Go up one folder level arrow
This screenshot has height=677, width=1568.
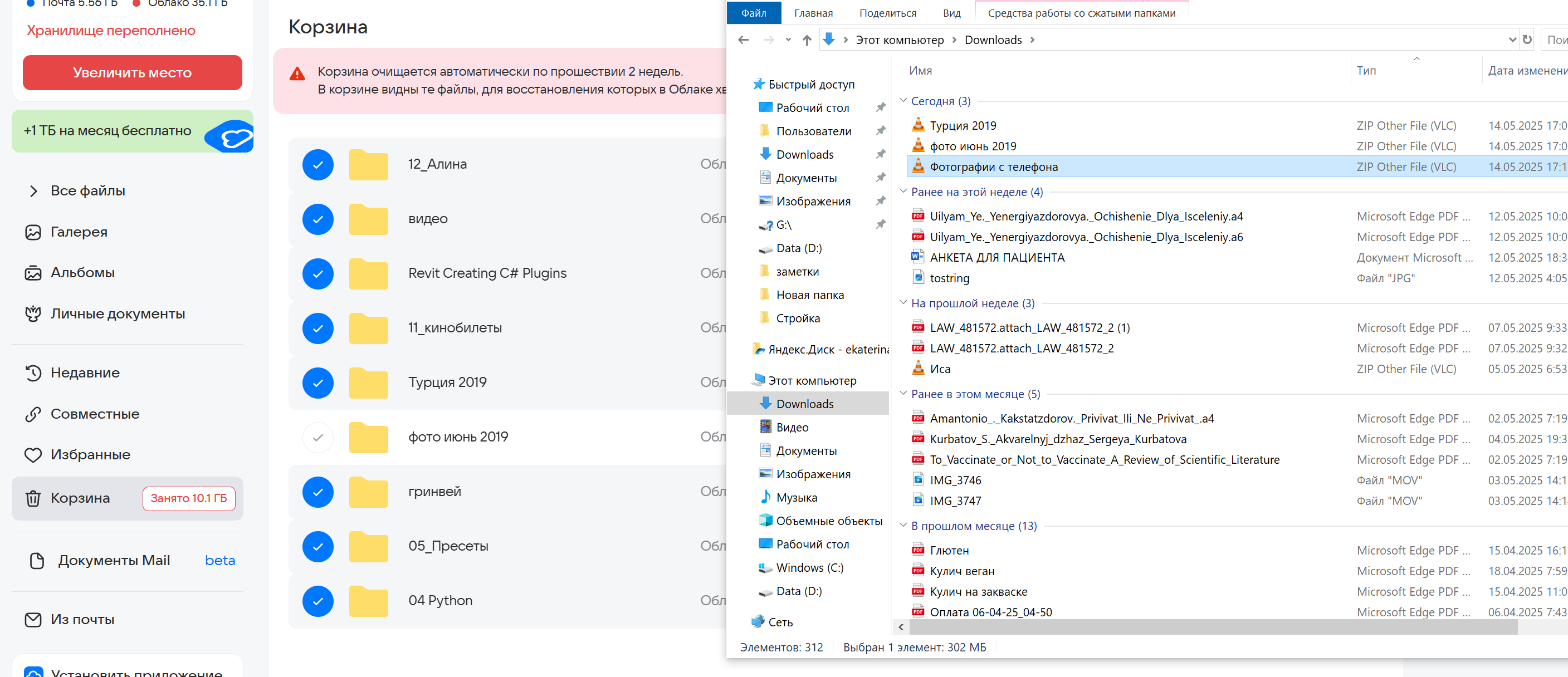coord(807,40)
